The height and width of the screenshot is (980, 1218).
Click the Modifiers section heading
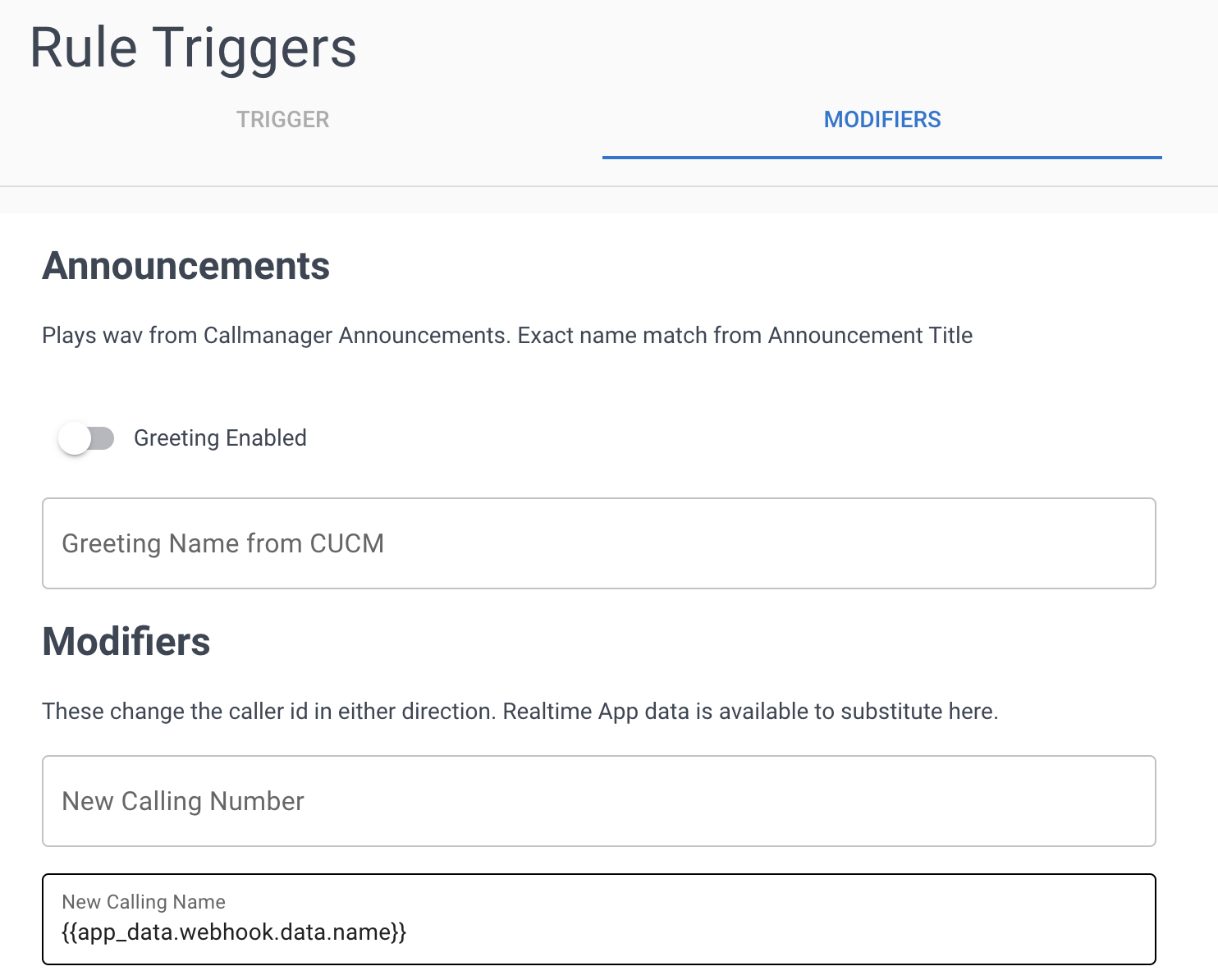(x=126, y=641)
